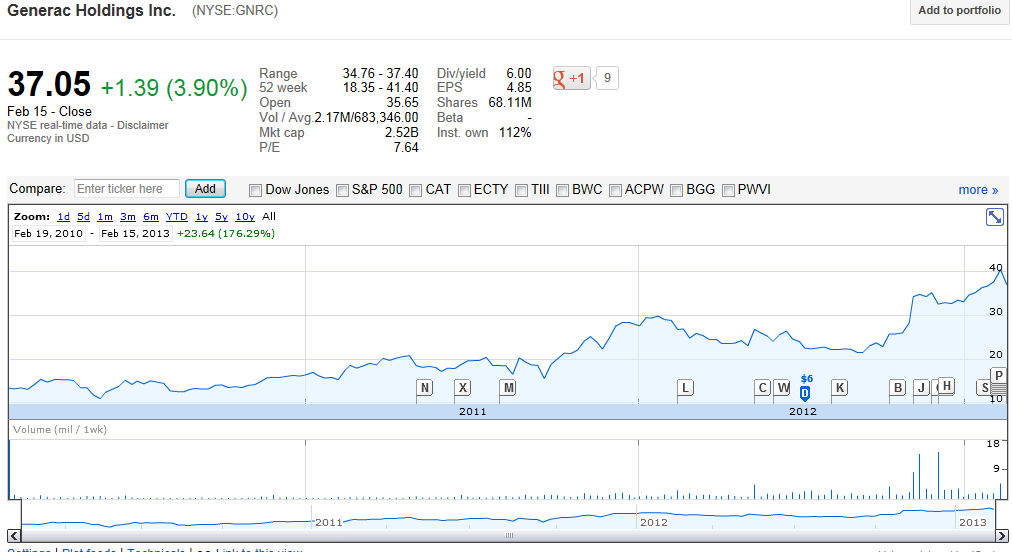Open news marker W on the chart
Image resolution: width=1012 pixels, height=553 pixels.
pos(783,388)
